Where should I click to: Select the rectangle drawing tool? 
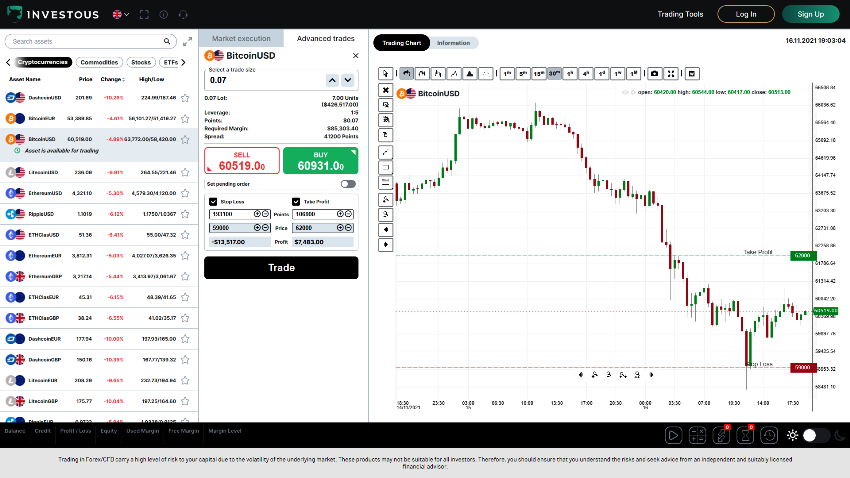385,167
